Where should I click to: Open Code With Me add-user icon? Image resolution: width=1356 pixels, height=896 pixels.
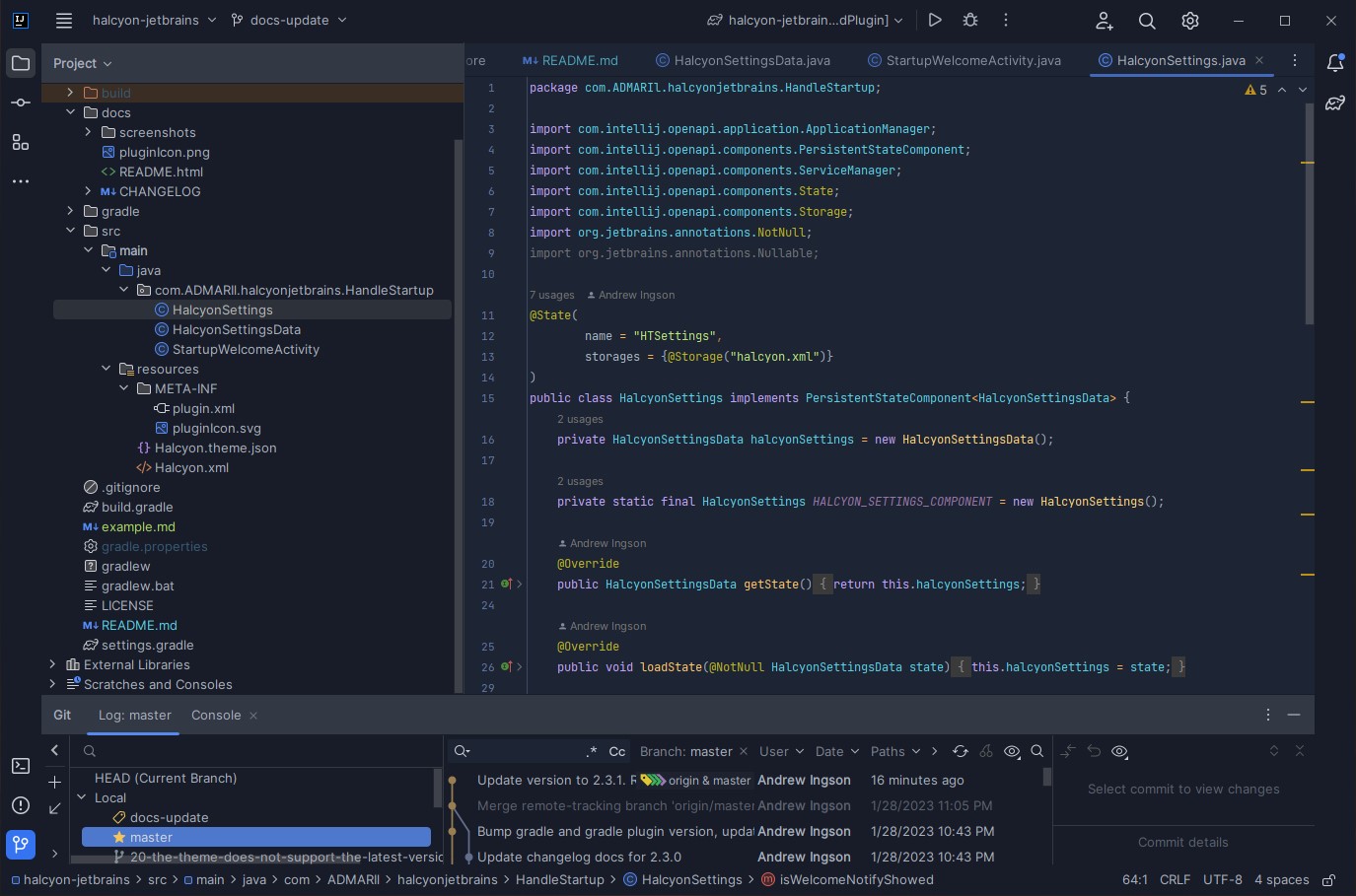click(1105, 20)
